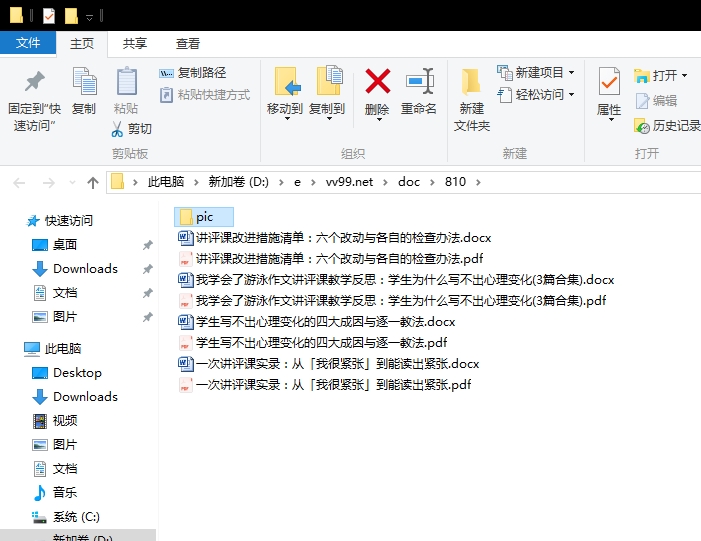Expand chevron after 此电脑 breadcrumb
Viewport: 701px width, 541px height.
(196, 182)
